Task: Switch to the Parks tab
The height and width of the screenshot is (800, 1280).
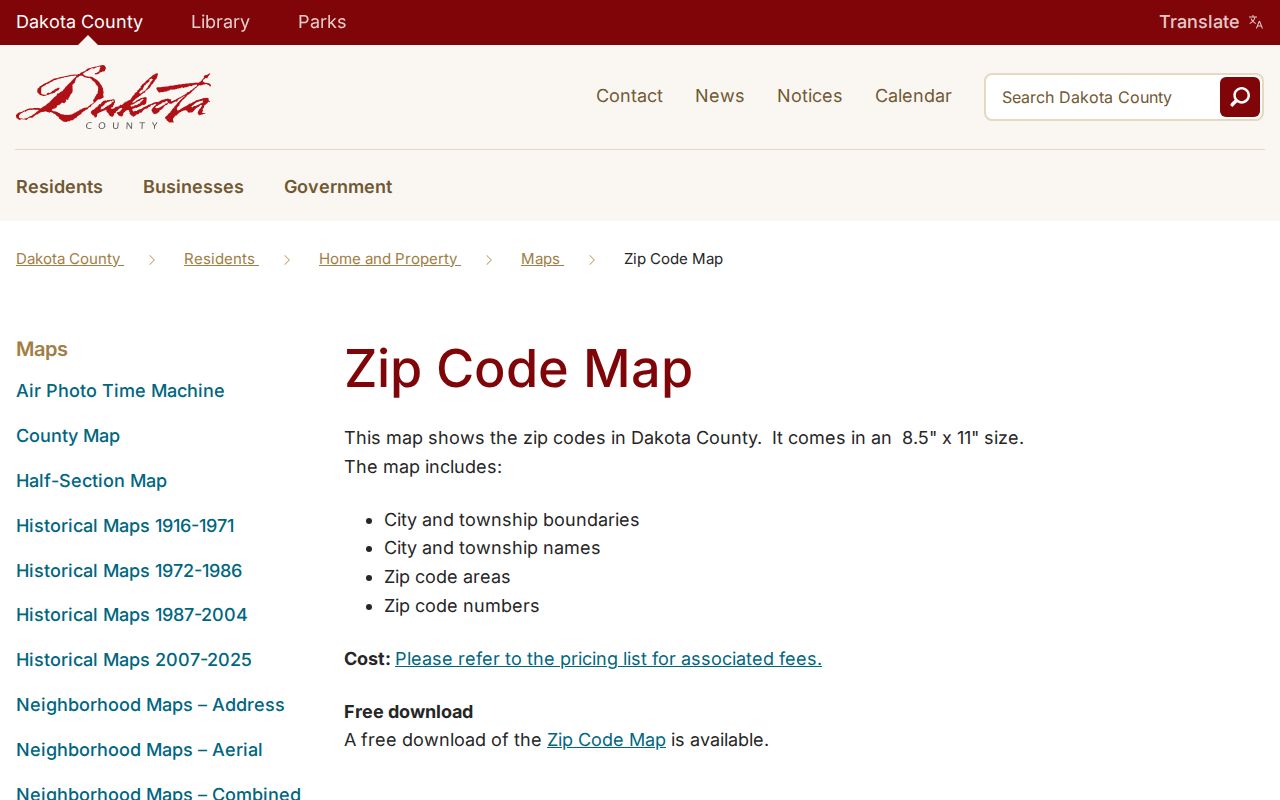Action: coord(322,22)
